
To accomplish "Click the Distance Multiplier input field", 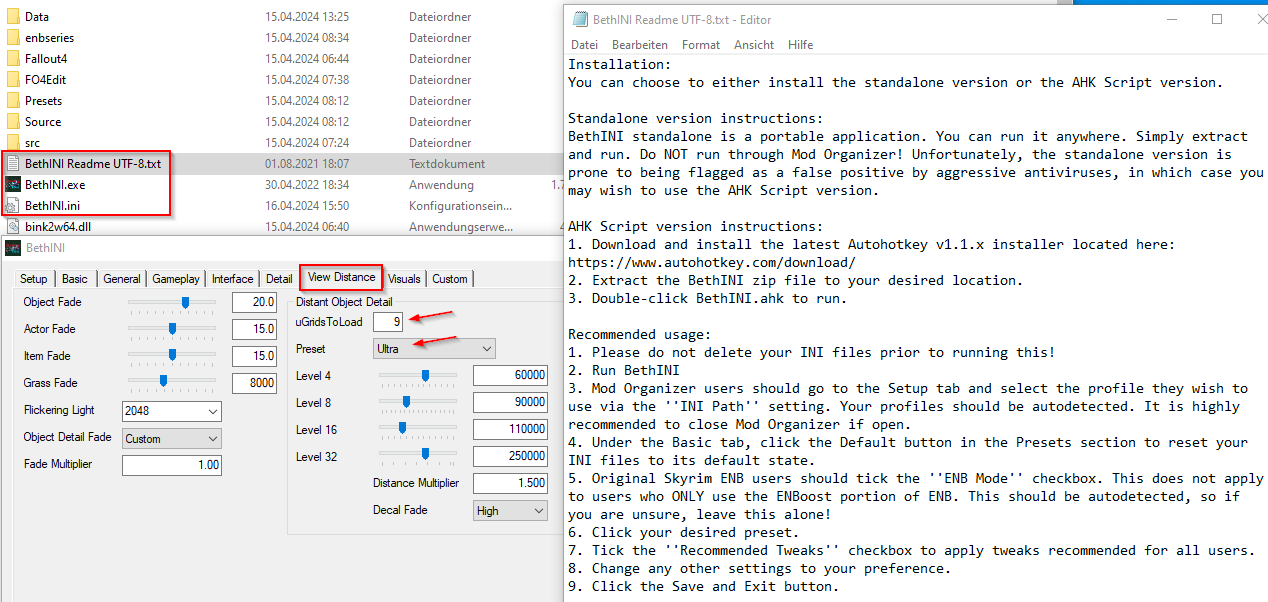I will point(510,483).
